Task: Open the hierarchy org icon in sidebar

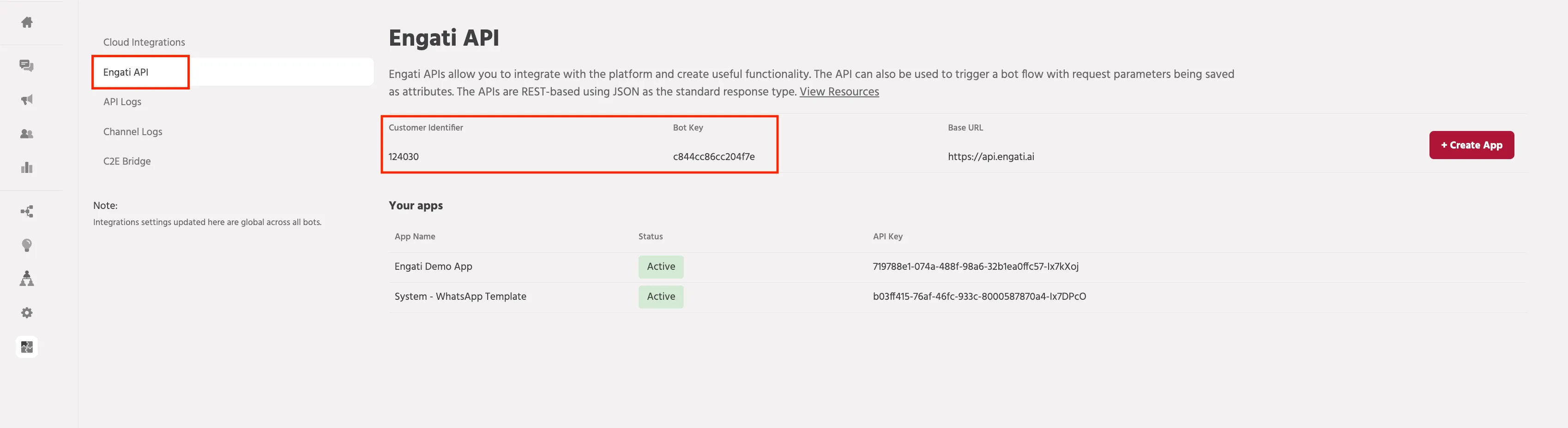Action: tap(27, 279)
